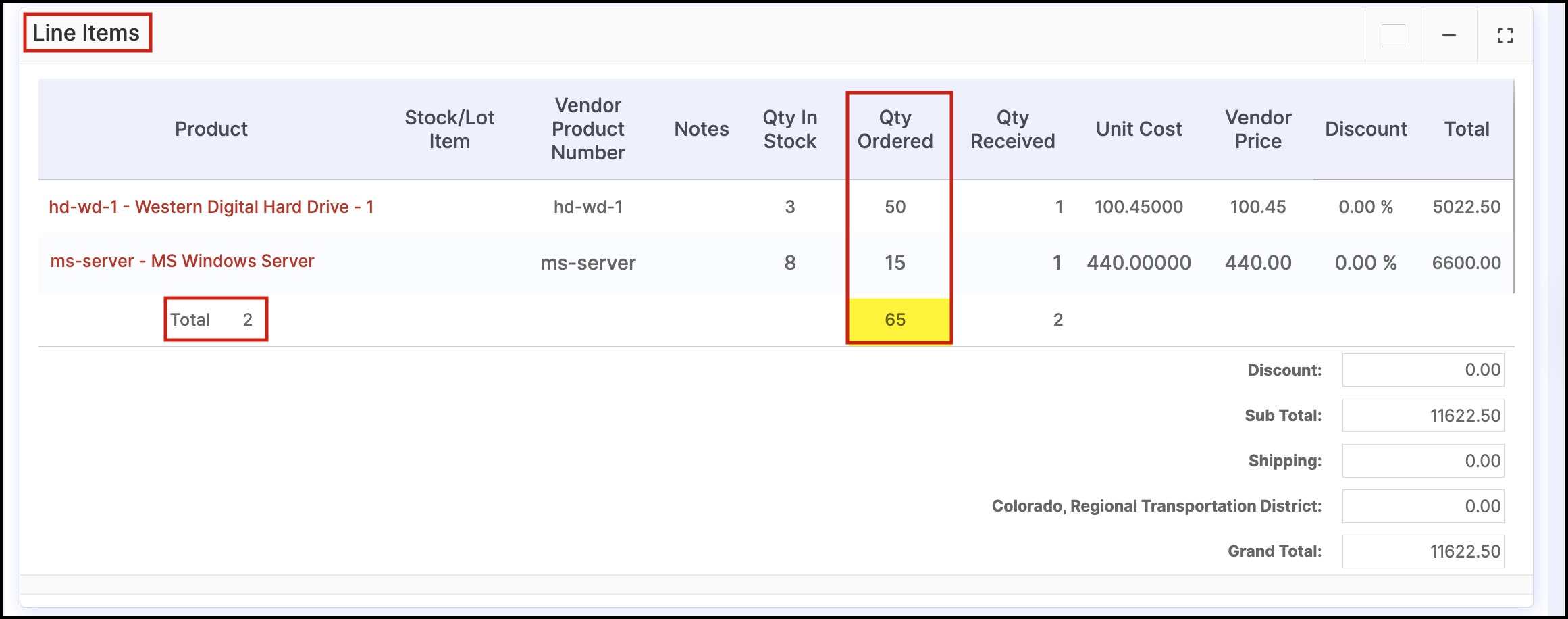
Task: Select the Total 2 line count label
Action: pos(211,320)
